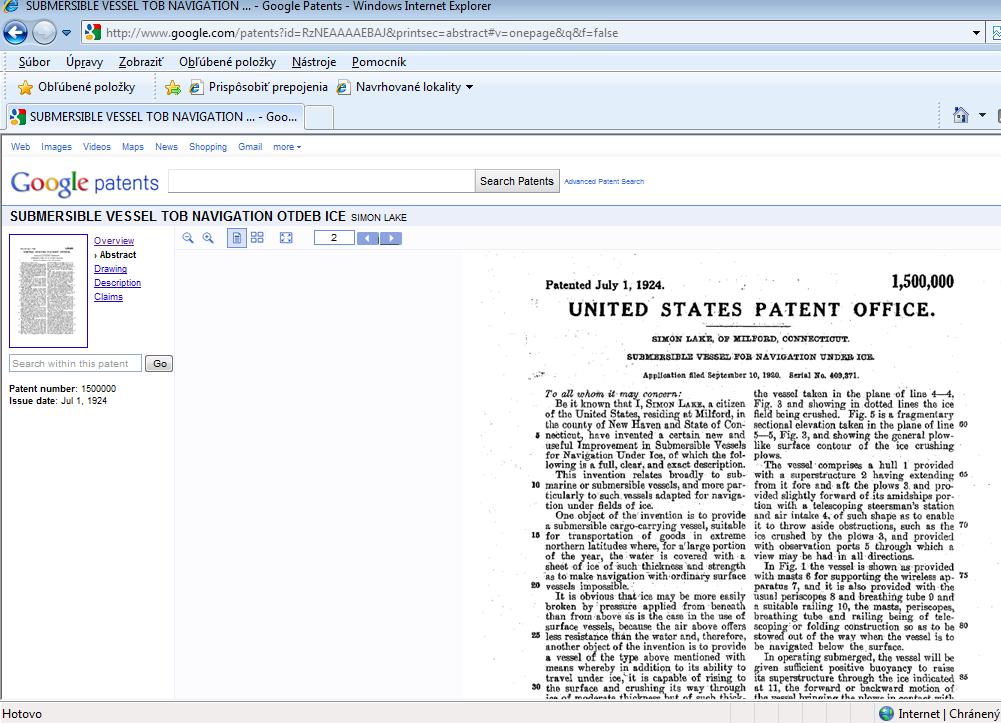Open Navrhované lokality suggested sites
This screenshot has height=723, width=1001.
pyautogui.click(x=399, y=87)
